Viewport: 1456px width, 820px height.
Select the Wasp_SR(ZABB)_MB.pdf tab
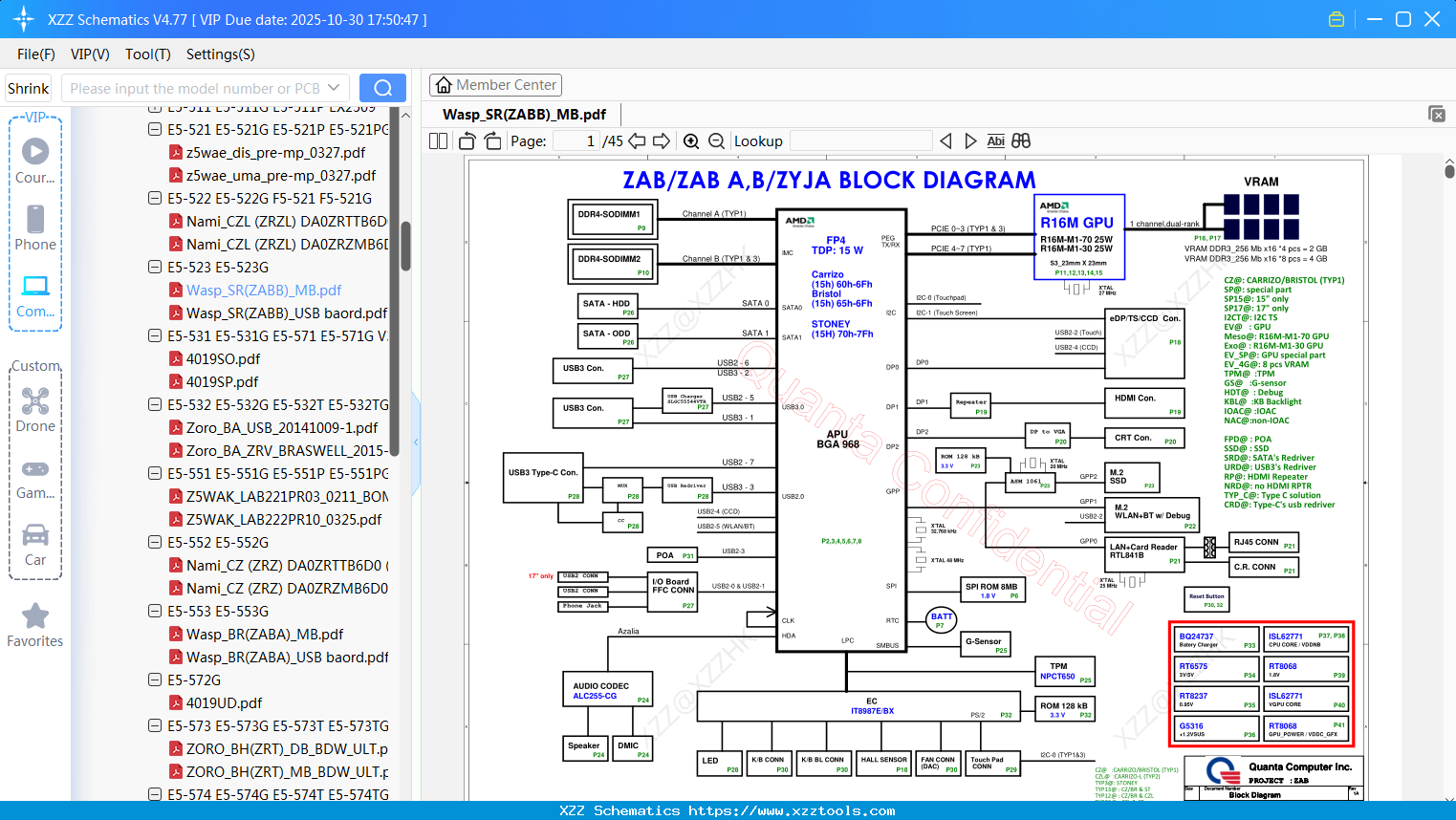pyautogui.click(x=524, y=115)
